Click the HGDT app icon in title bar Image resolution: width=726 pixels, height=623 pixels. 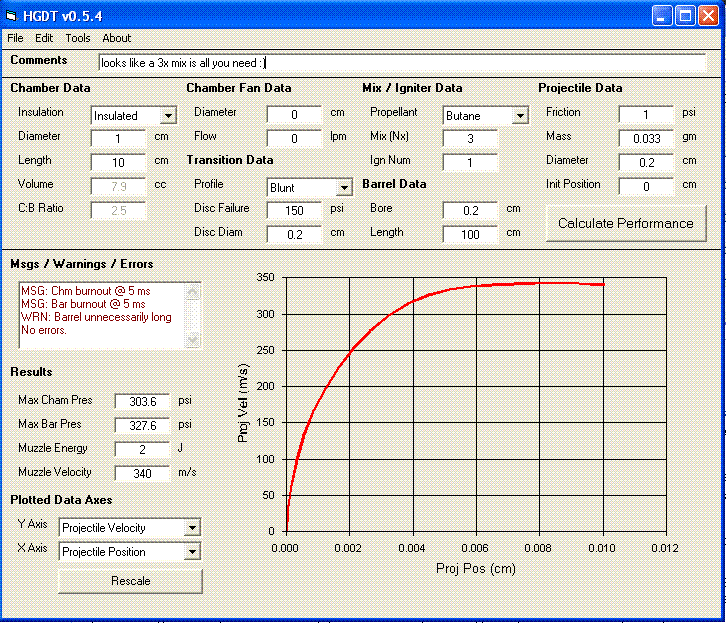[x=13, y=15]
